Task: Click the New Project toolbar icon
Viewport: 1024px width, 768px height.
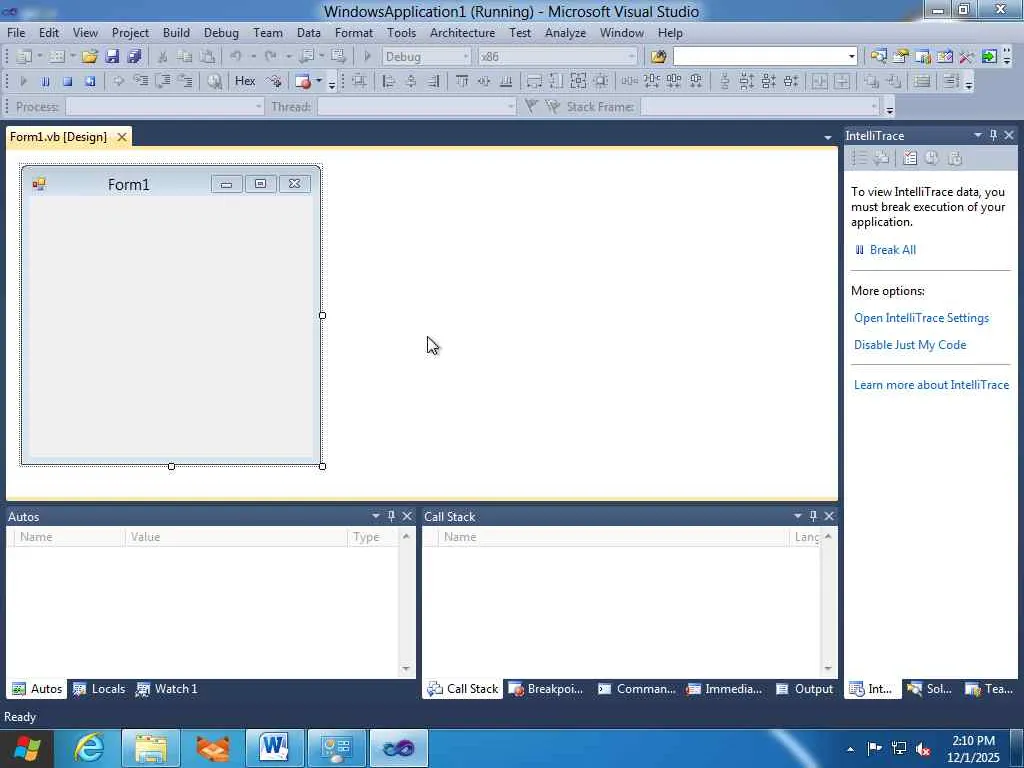Action: point(24,57)
